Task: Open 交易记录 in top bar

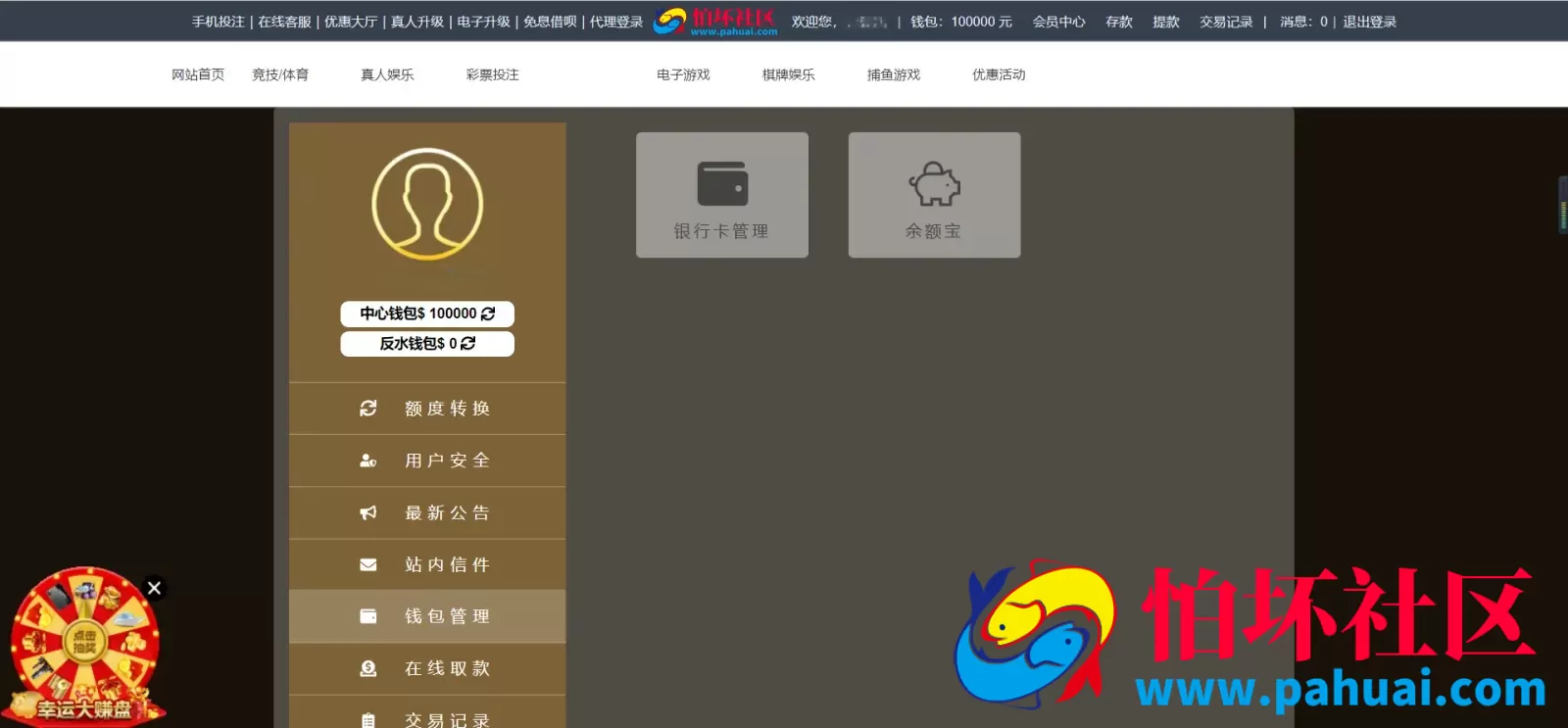Action: (x=1226, y=22)
